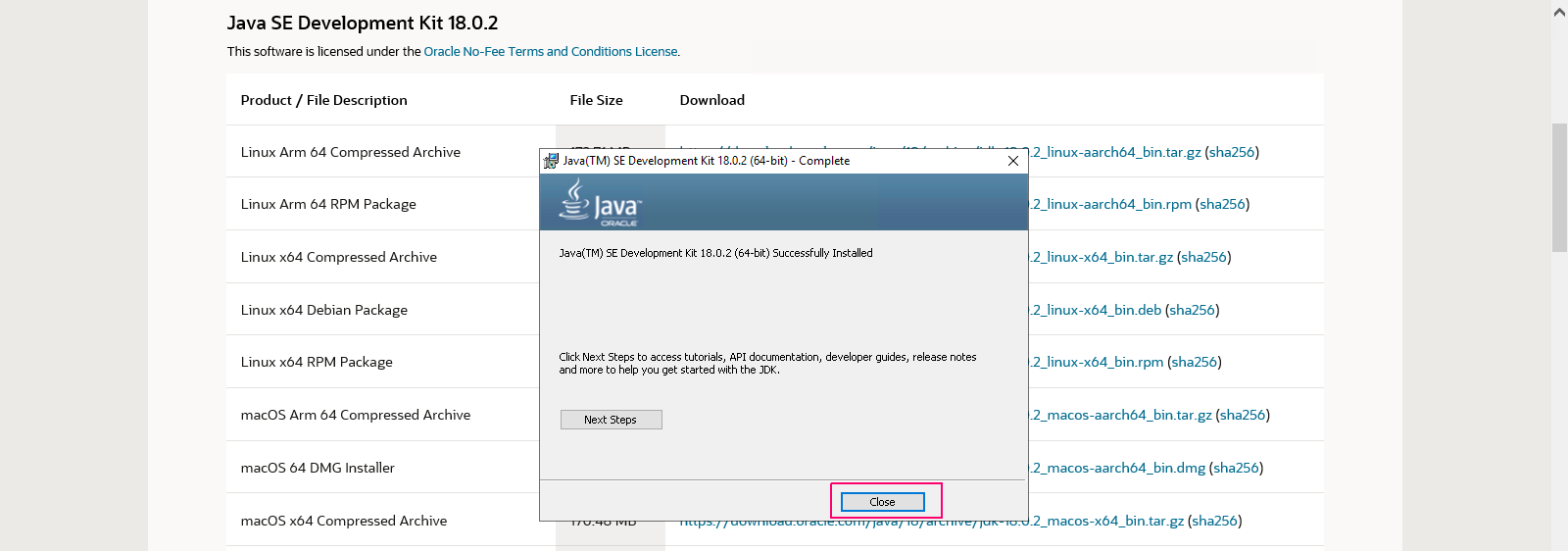1568x551 pixels.
Task: Select 'Linux Arm 64 Compressed Archive' row text
Action: coord(351,152)
